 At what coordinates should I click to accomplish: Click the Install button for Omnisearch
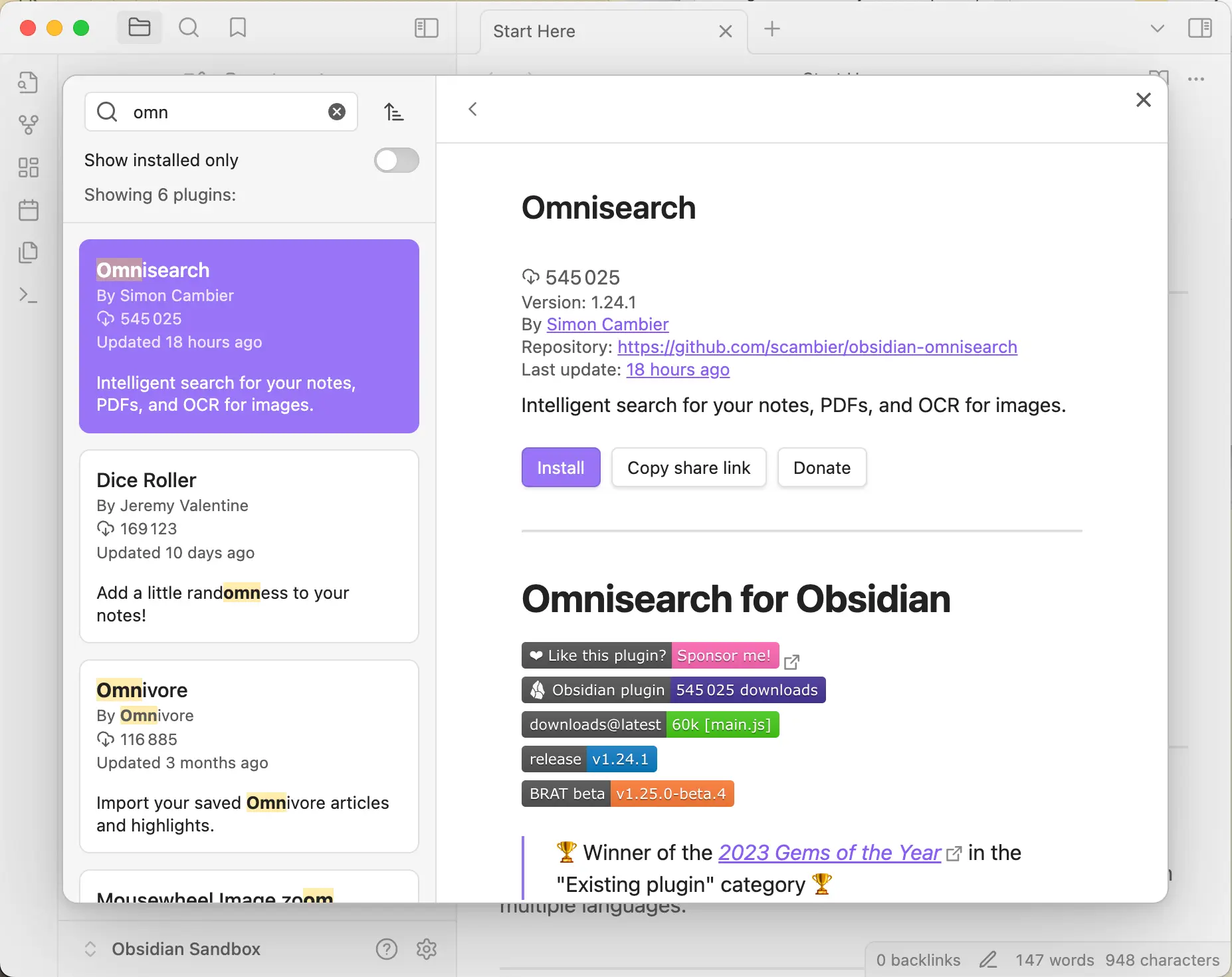[x=560, y=468]
